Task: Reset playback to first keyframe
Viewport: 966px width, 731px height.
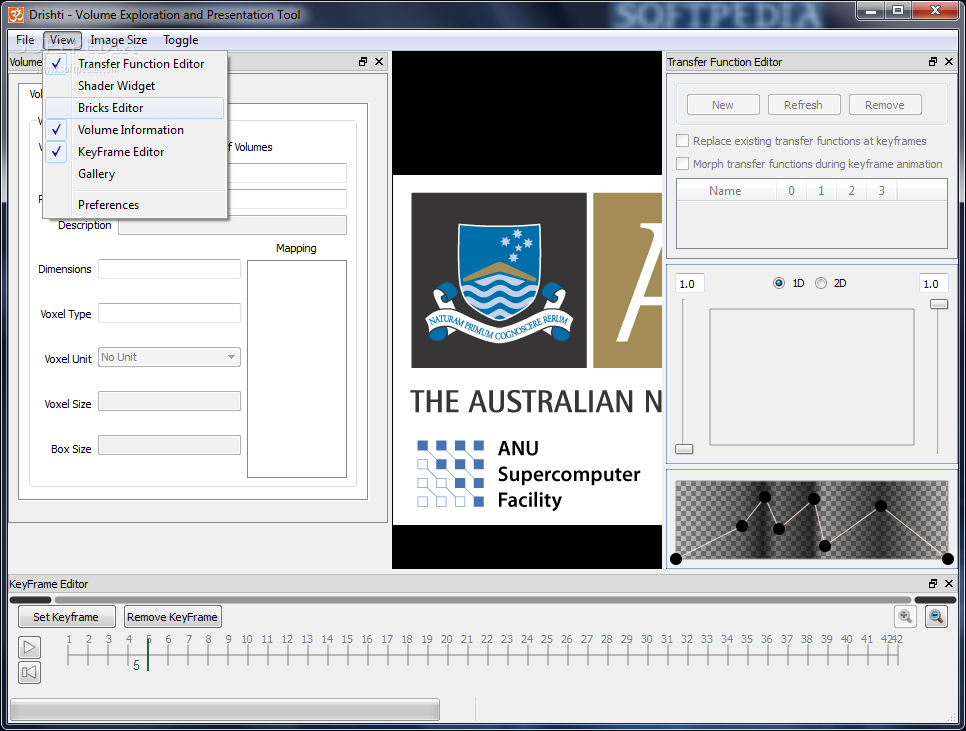Action: coord(29,672)
